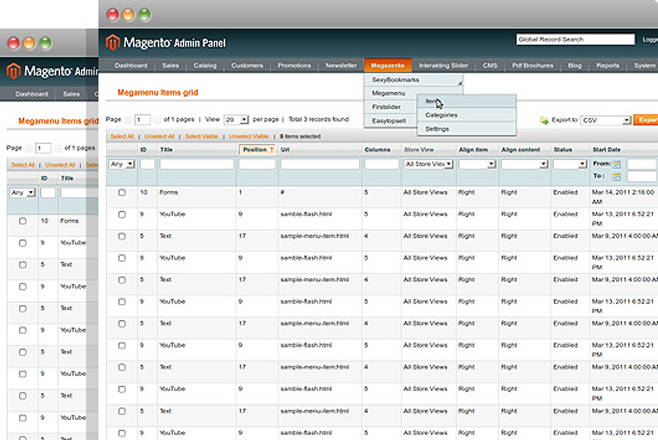Select checkbox of first Text row
Viewport: 658px width, 440px height.
click(122, 236)
